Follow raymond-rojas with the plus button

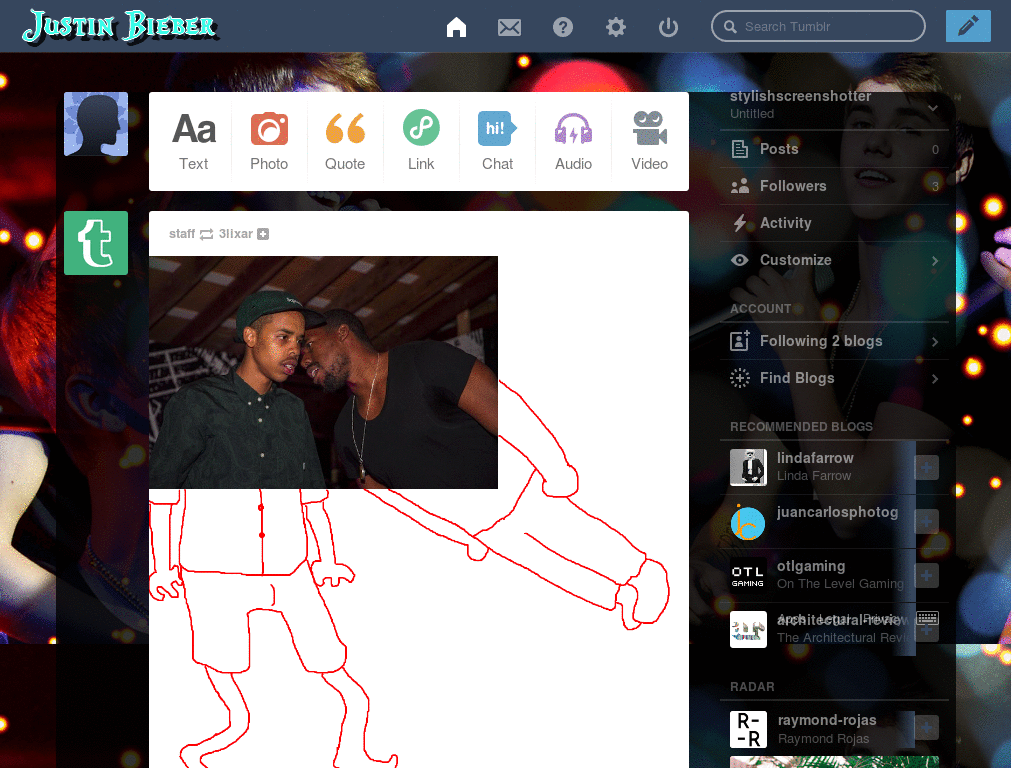[x=926, y=728]
